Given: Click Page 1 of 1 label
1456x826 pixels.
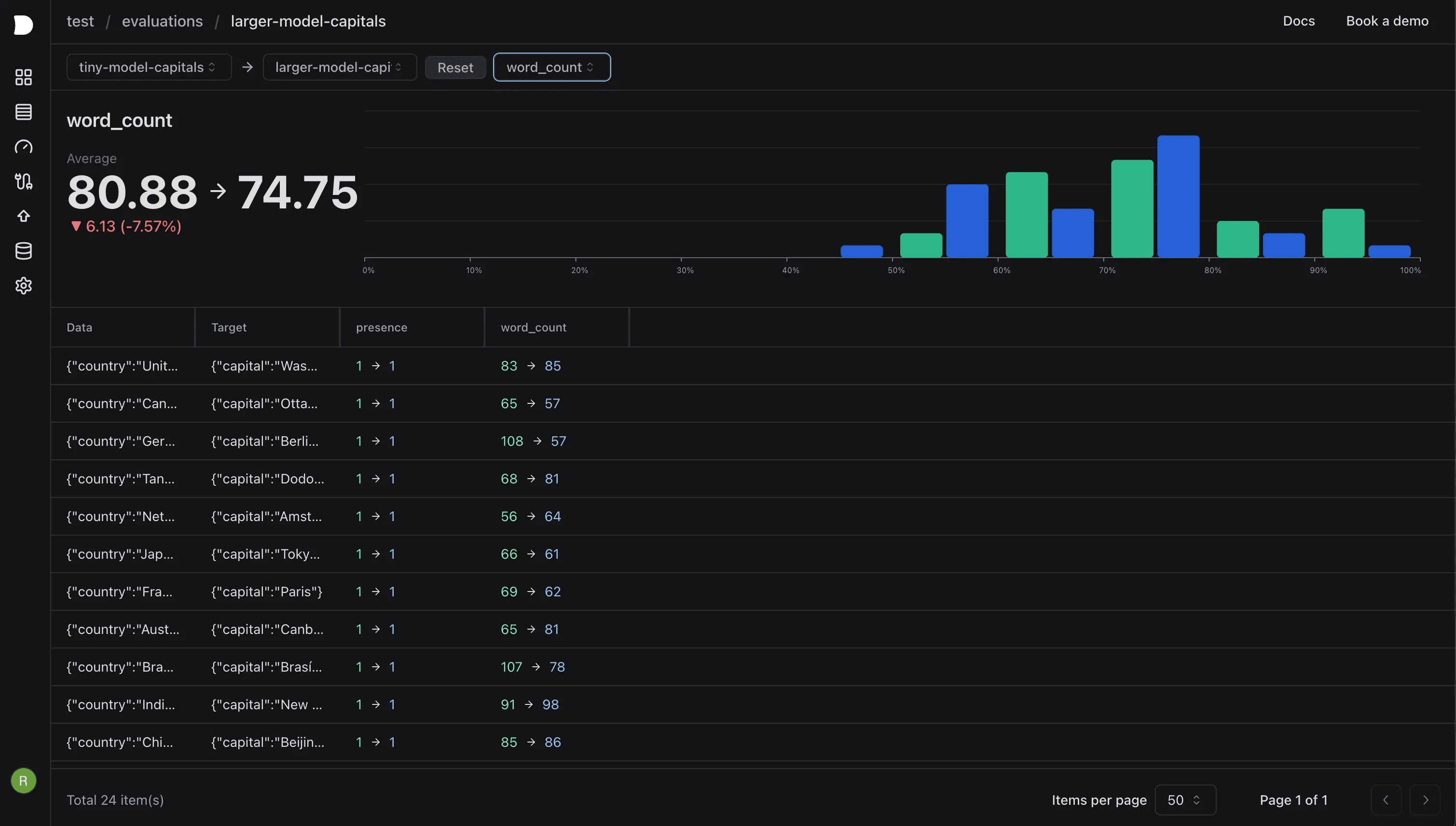Looking at the screenshot, I should [1293, 800].
